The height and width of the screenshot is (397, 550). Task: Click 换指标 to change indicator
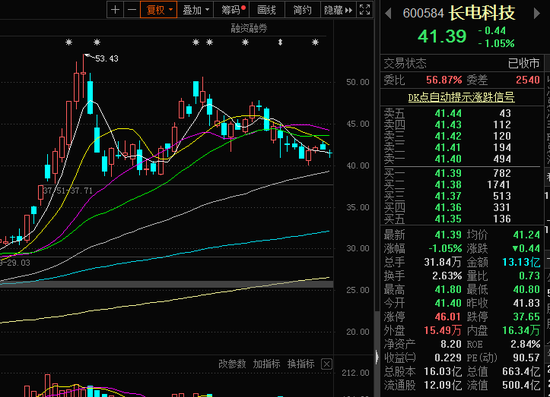coord(301,364)
